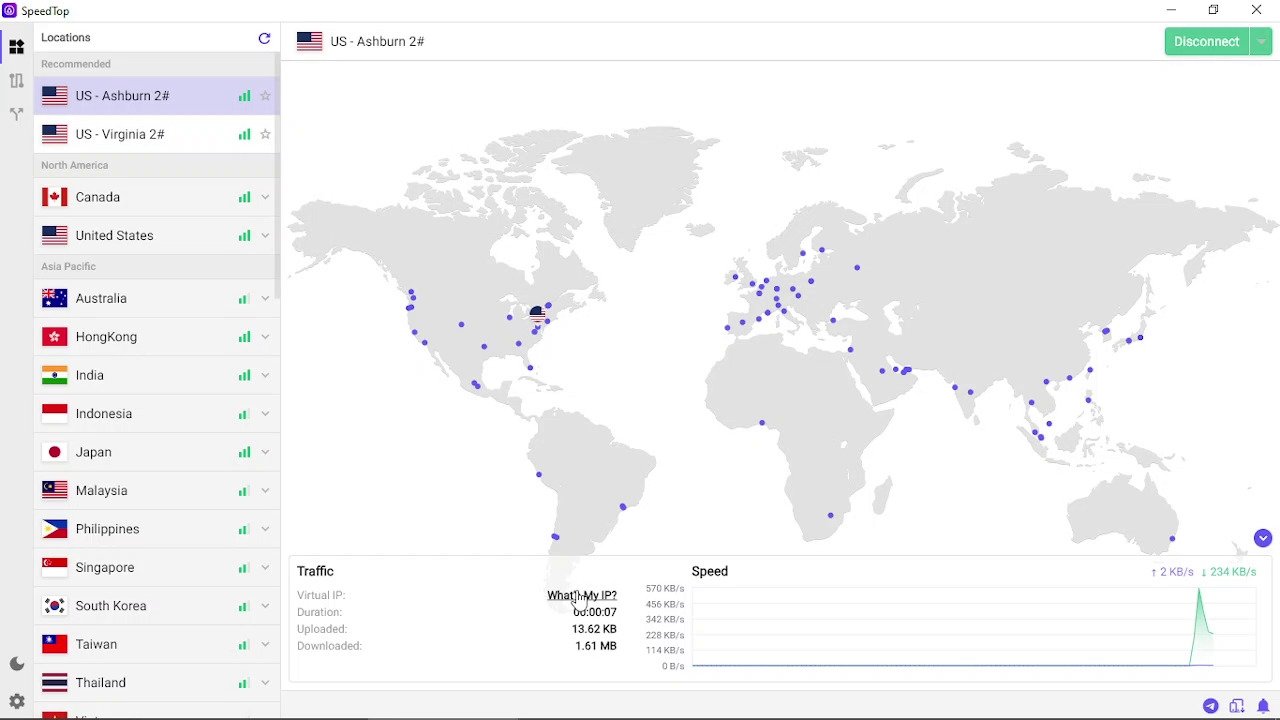Image resolution: width=1280 pixels, height=720 pixels.
Task: Expand the Canada server list
Action: click(x=265, y=197)
